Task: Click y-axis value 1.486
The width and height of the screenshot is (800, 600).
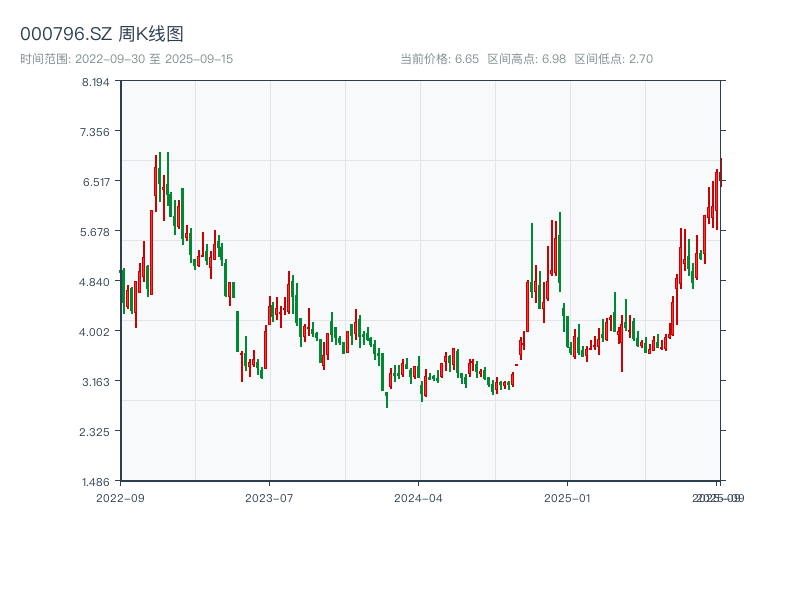Action: [x=95, y=482]
